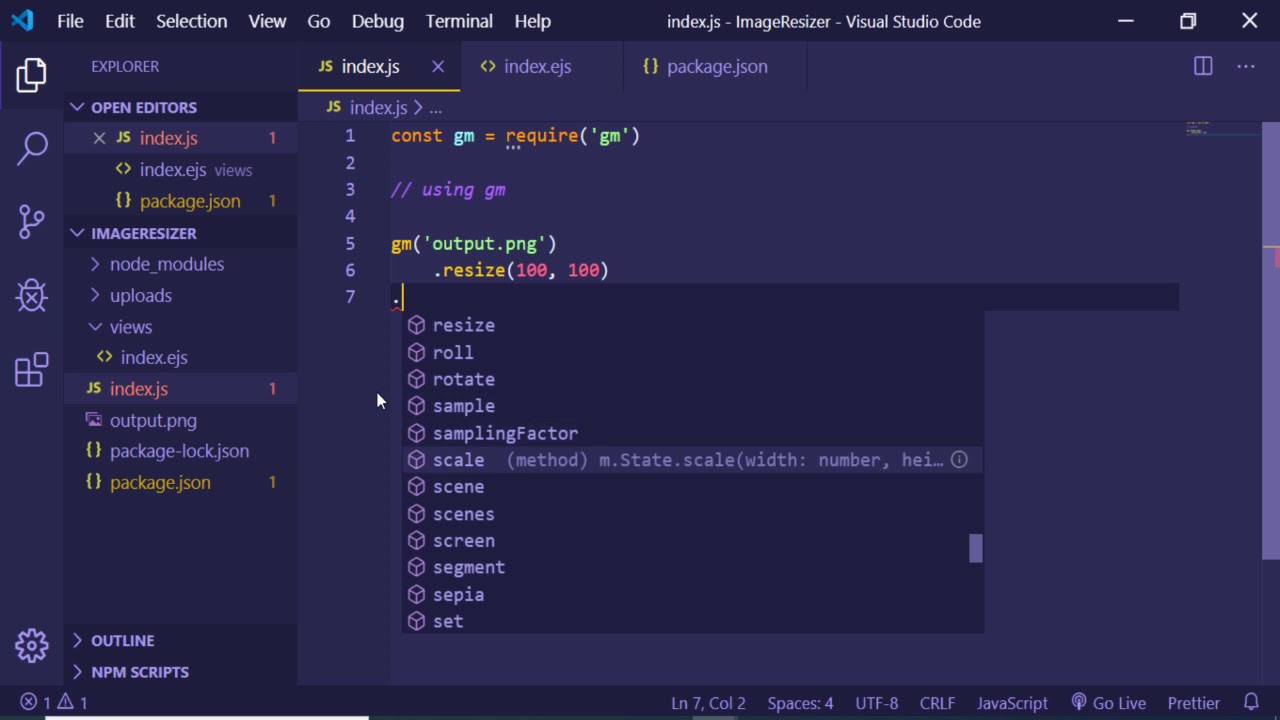Collapse the OPEN EDITORS section
This screenshot has width=1280, height=720.
pos(143,107)
